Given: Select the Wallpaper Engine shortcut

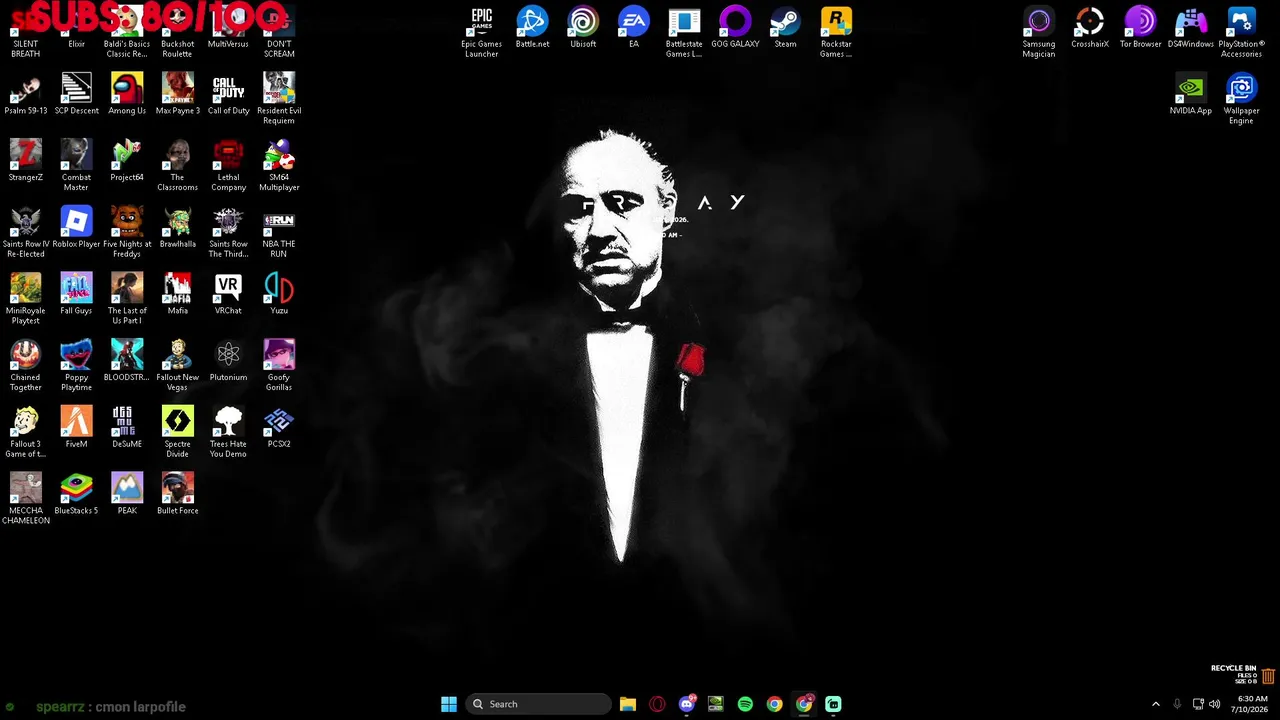Looking at the screenshot, I should tap(1241, 99).
